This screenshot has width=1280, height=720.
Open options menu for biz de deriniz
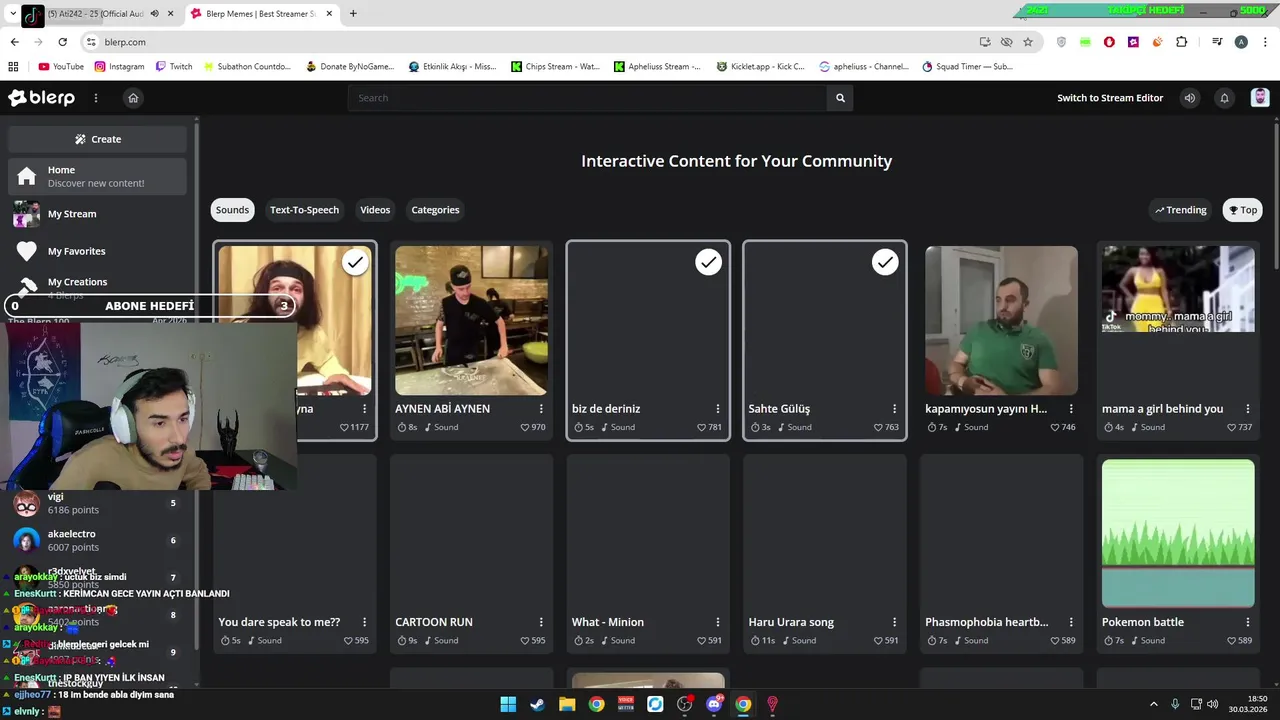[718, 409]
